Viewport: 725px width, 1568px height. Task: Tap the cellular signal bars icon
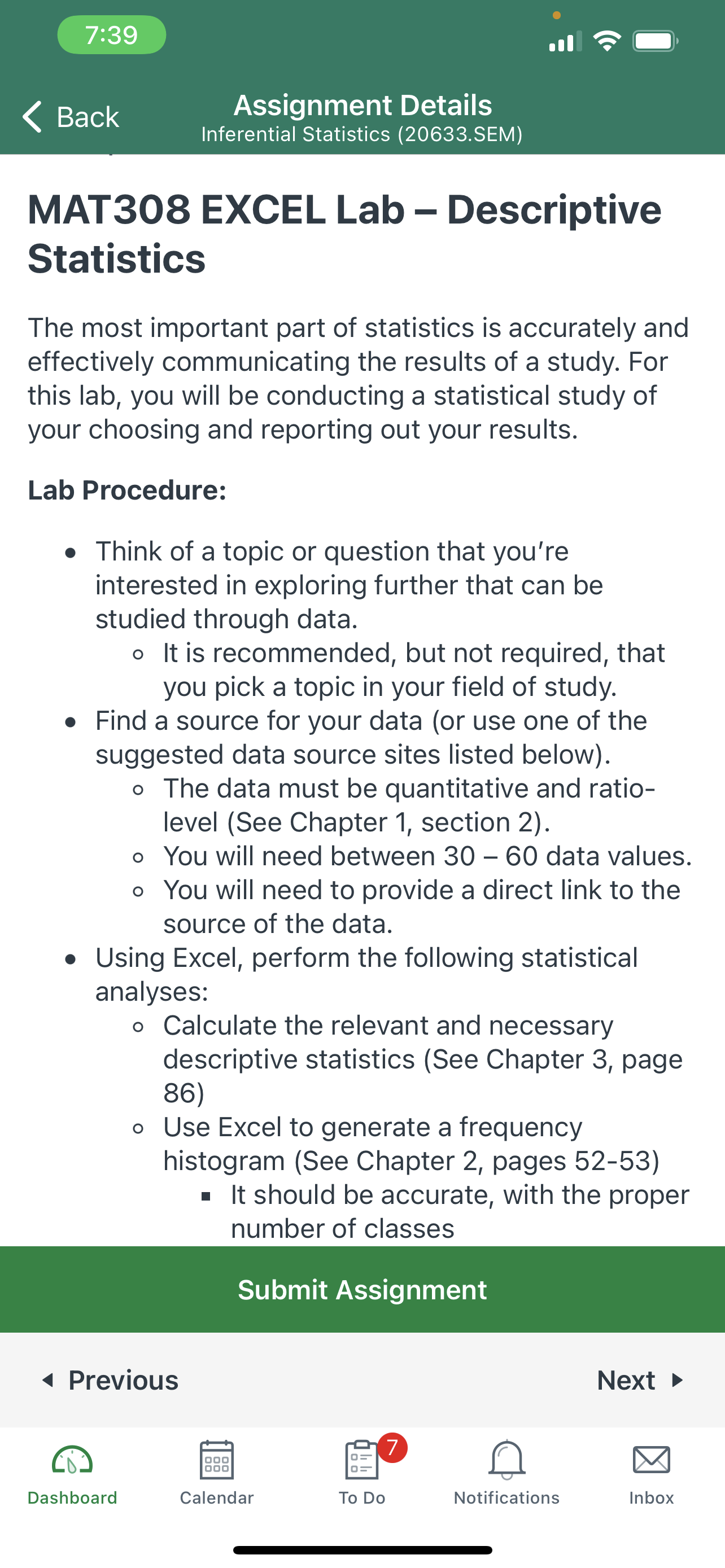(x=565, y=41)
